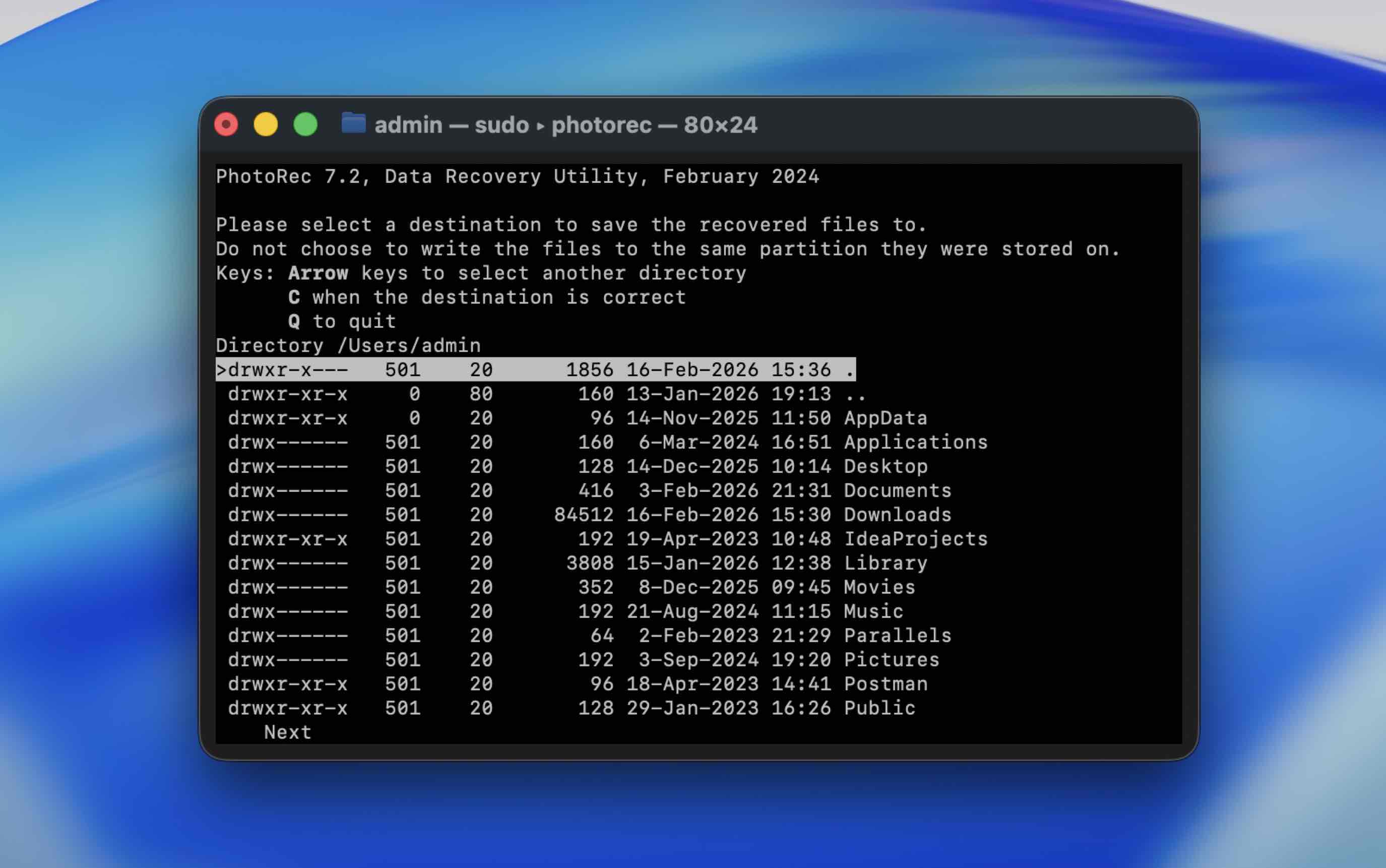Screen dimensions: 1386x868
Task: Click the green fullscreen window button
Action: pyautogui.click(x=305, y=124)
